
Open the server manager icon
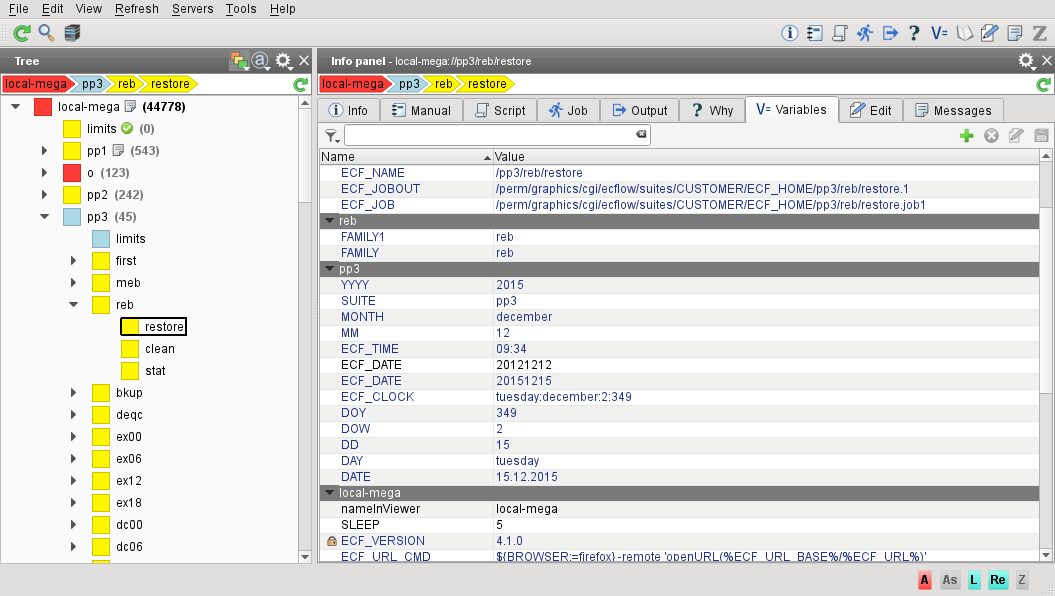(71, 33)
